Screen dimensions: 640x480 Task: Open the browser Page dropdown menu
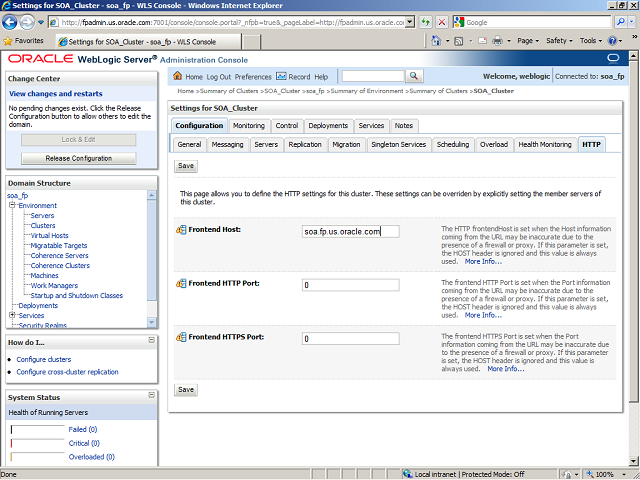click(530, 41)
